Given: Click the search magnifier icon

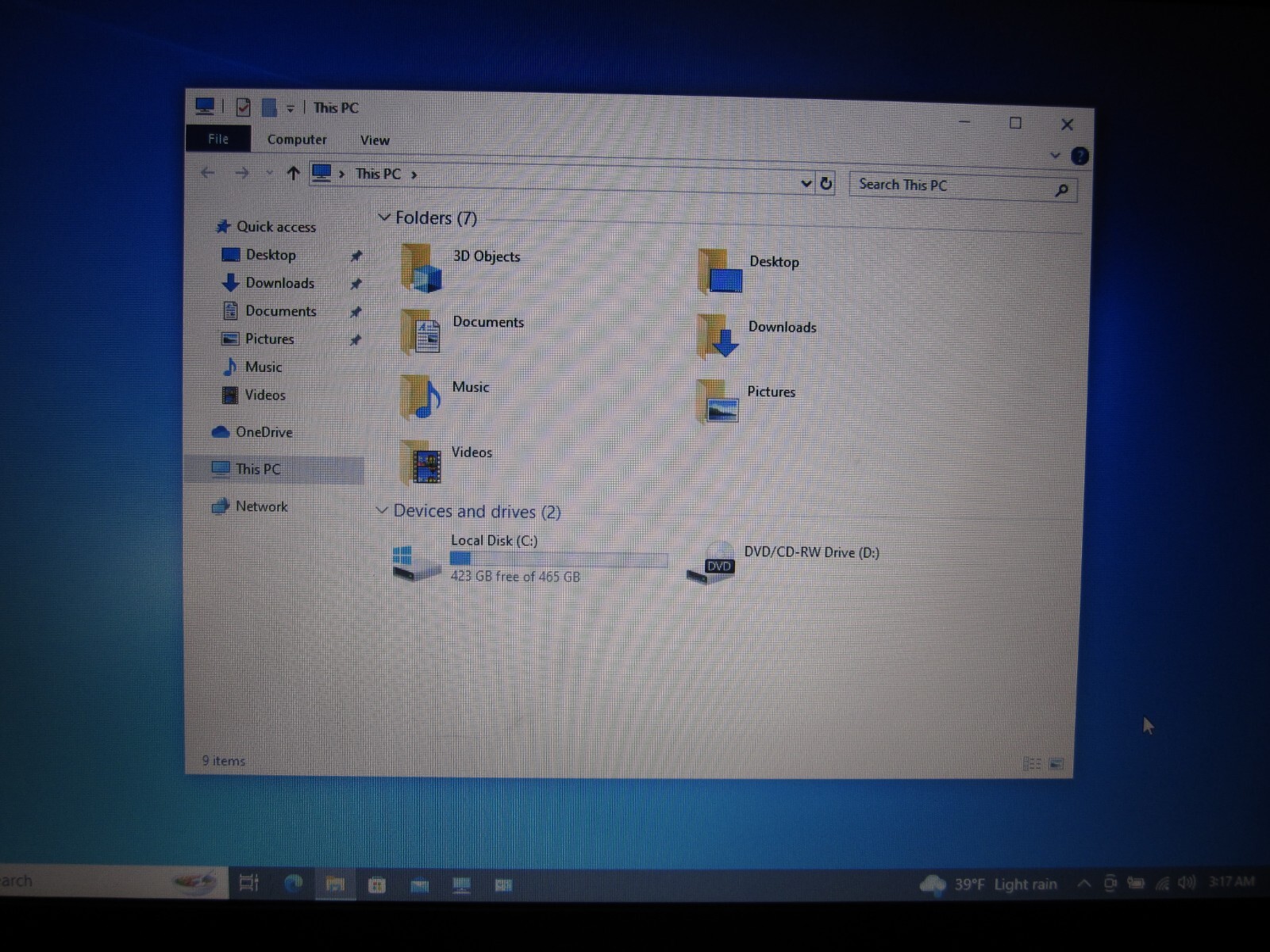Looking at the screenshot, I should [x=1061, y=190].
